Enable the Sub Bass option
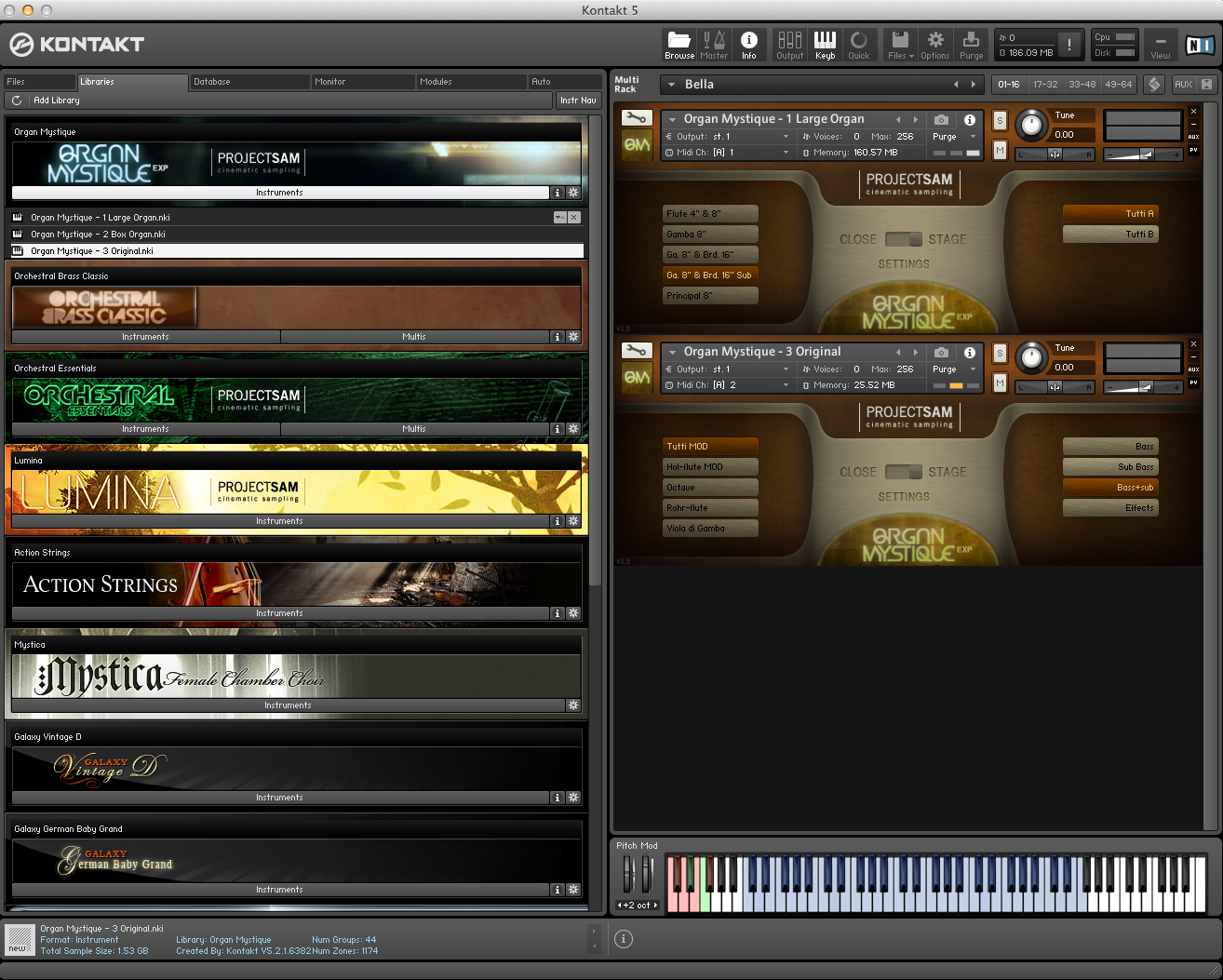The image size is (1223, 980). [x=1110, y=467]
